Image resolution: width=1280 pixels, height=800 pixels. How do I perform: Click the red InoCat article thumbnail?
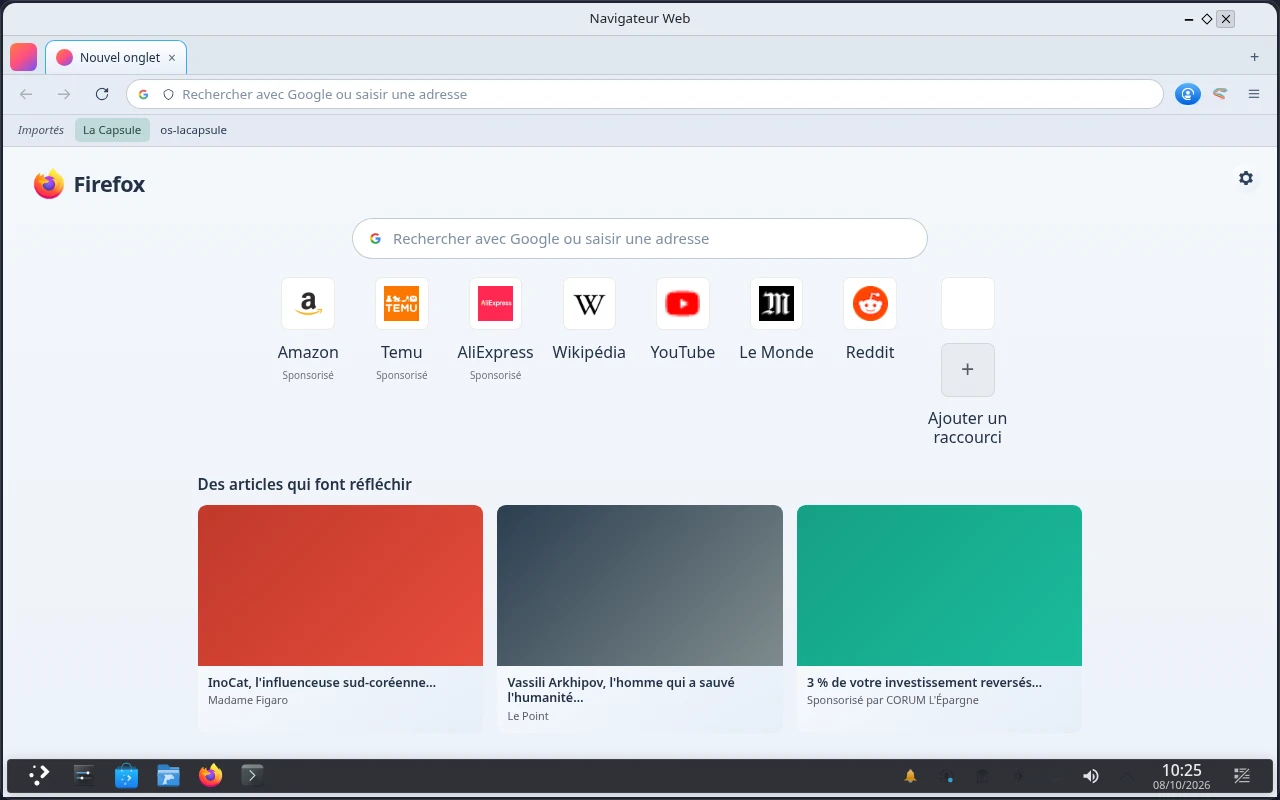[340, 585]
